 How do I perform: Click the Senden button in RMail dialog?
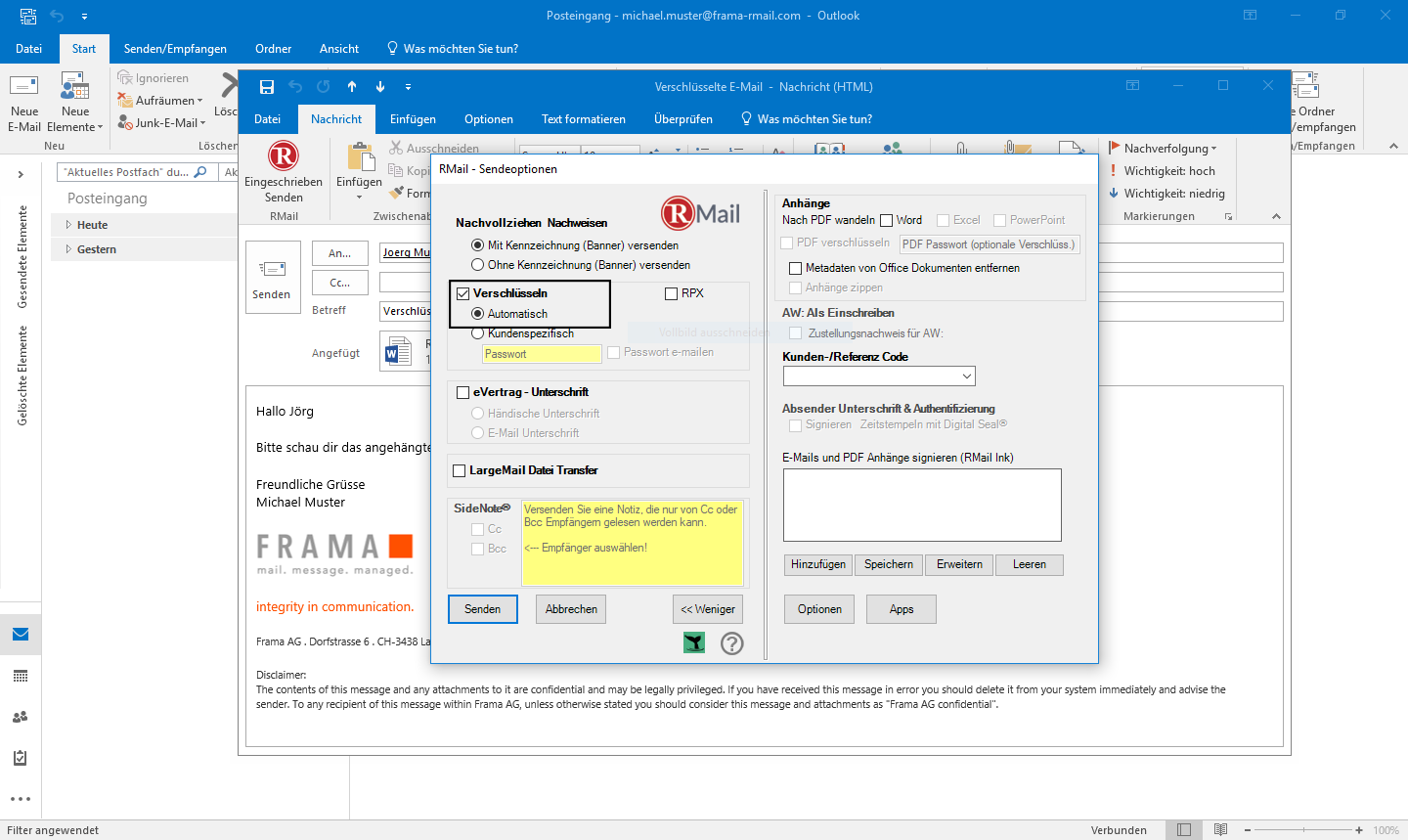pyautogui.click(x=483, y=609)
